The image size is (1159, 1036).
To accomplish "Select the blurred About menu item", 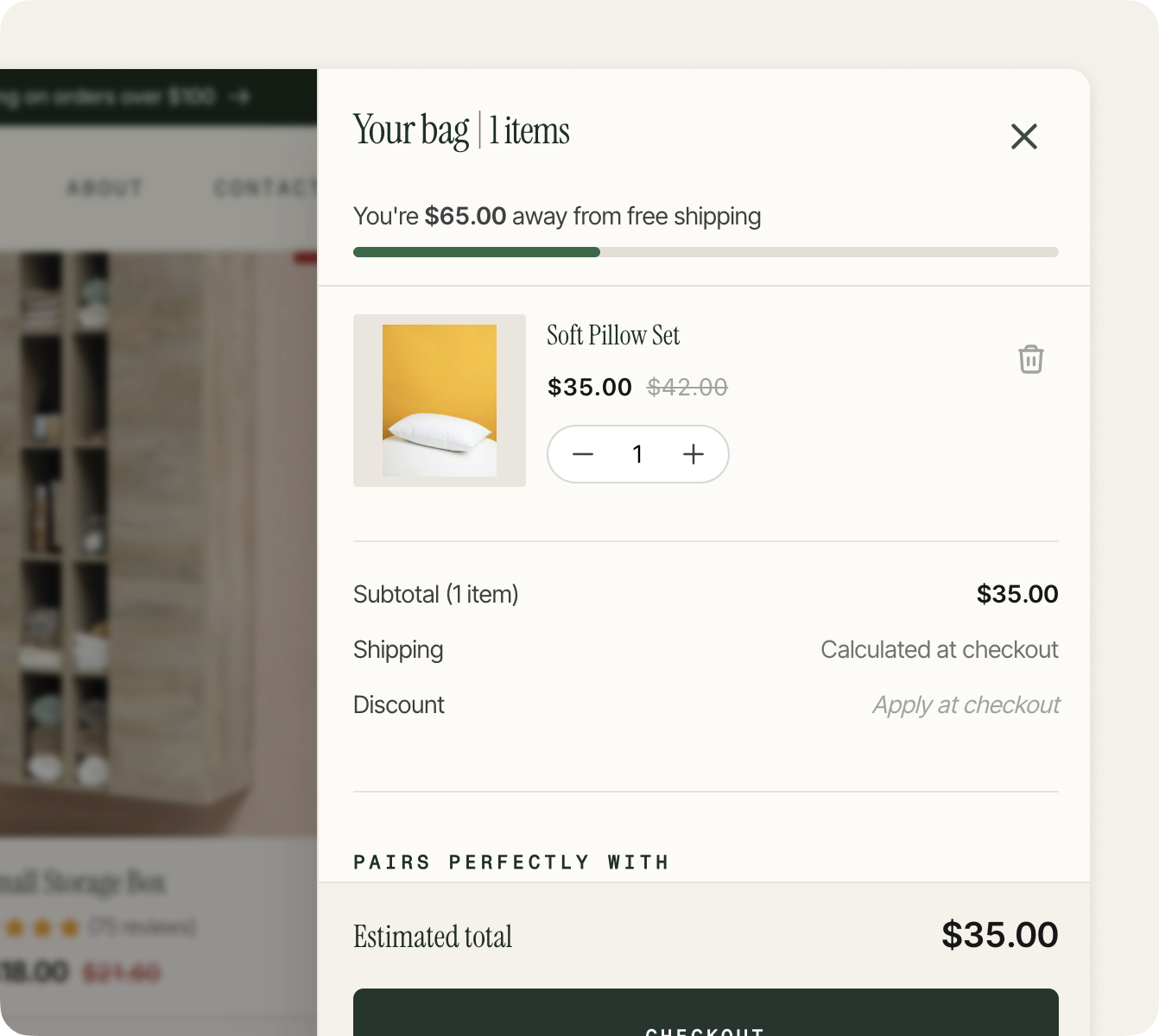I will [x=104, y=187].
